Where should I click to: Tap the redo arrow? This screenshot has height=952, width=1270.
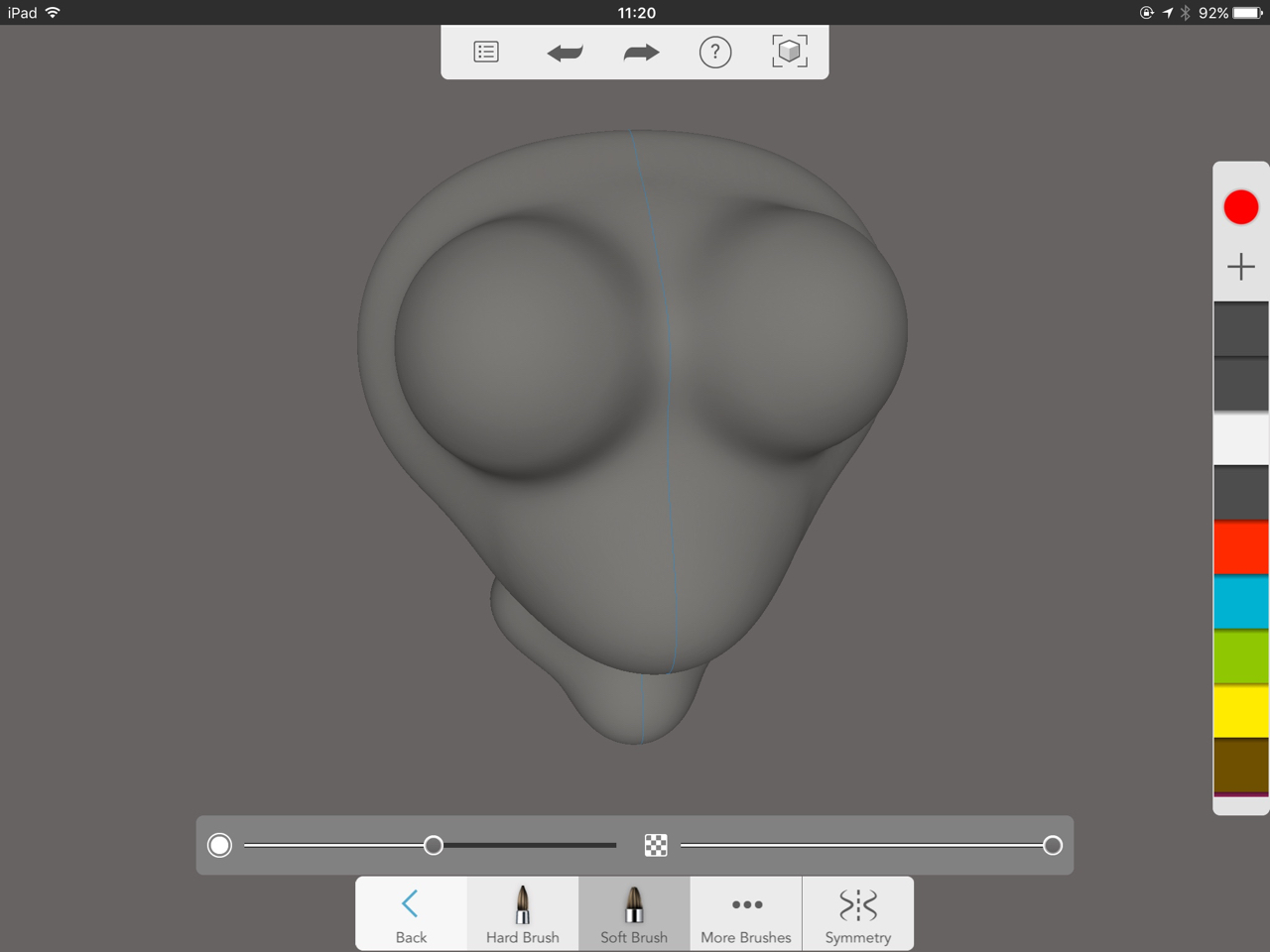click(641, 53)
